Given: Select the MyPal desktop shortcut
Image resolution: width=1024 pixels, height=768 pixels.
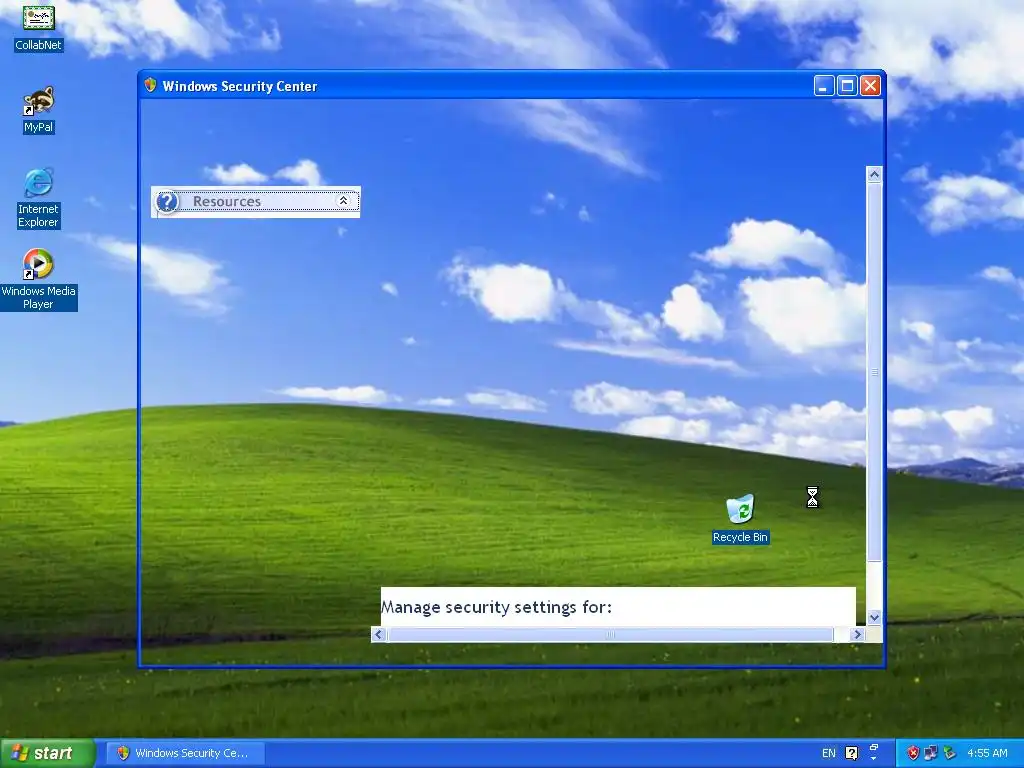Looking at the screenshot, I should [x=39, y=110].
